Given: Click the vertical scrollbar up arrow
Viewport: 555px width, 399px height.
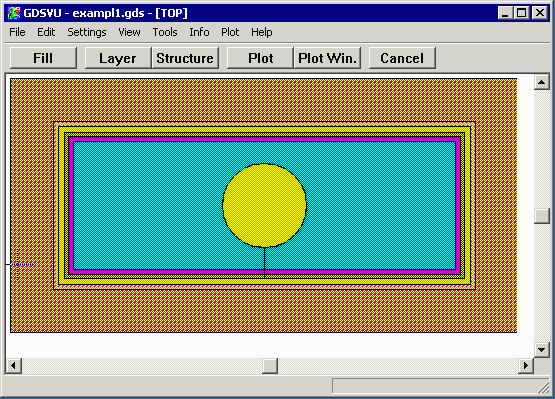Looking at the screenshot, I should pos(542,82).
